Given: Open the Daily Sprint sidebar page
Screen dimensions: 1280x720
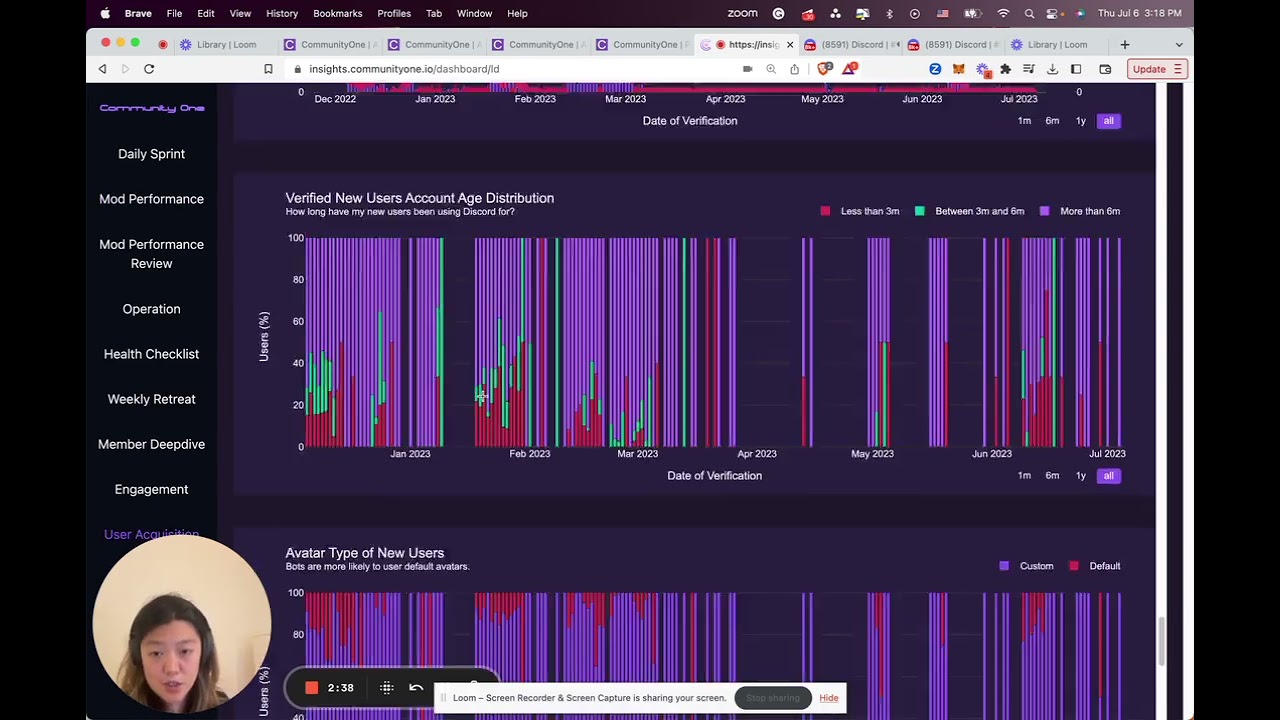Looking at the screenshot, I should click(152, 154).
